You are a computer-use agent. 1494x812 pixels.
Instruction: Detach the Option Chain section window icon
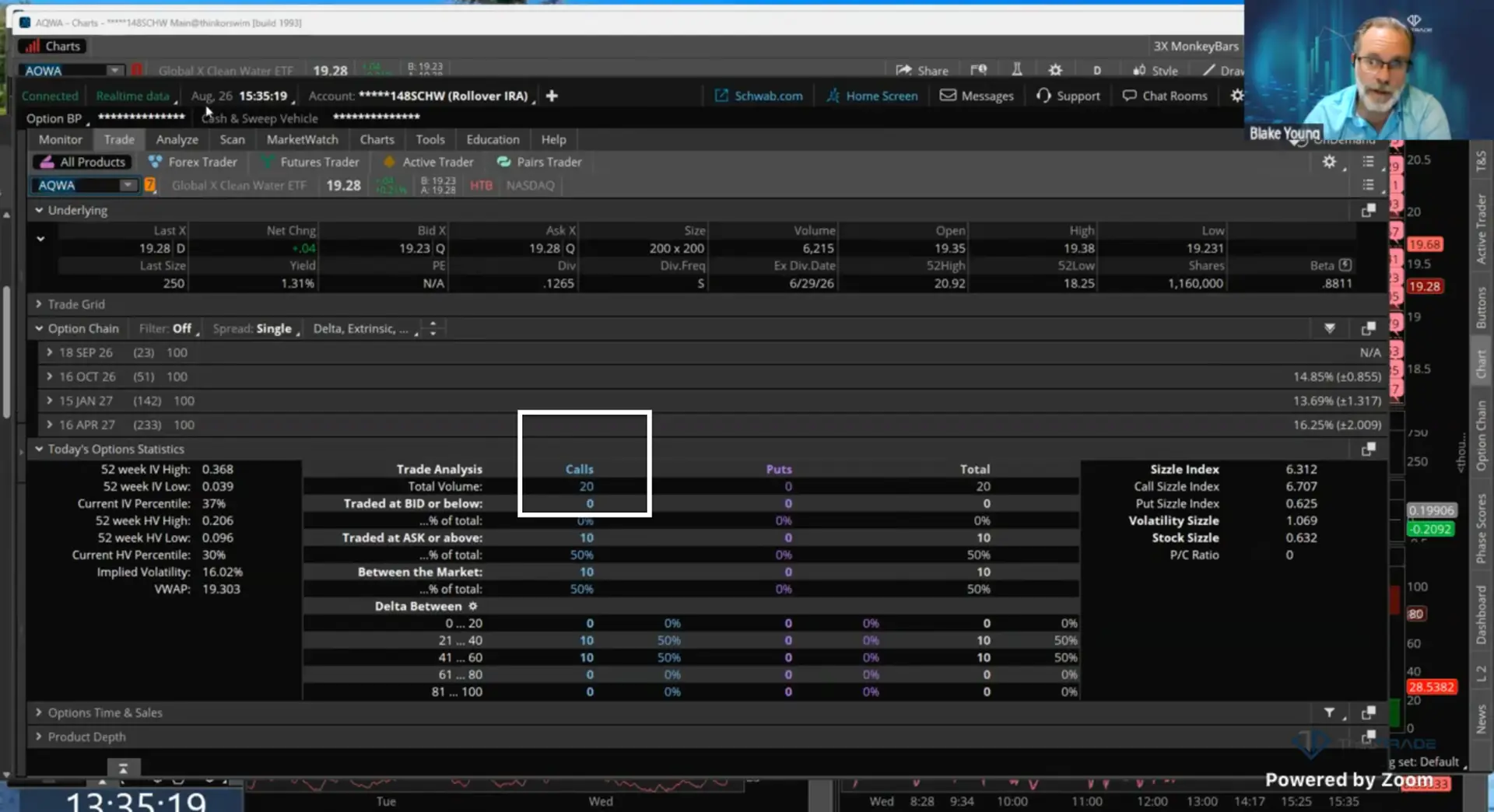click(1368, 328)
